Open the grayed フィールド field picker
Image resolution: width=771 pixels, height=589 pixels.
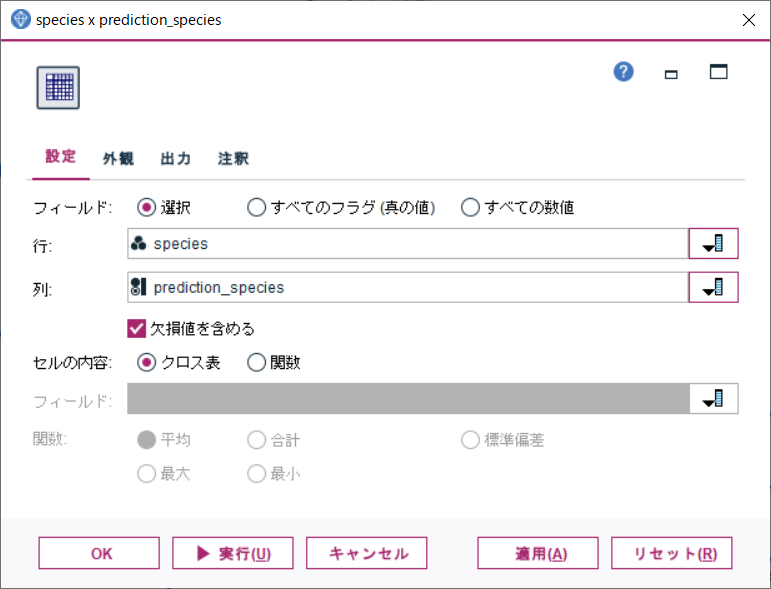(713, 398)
